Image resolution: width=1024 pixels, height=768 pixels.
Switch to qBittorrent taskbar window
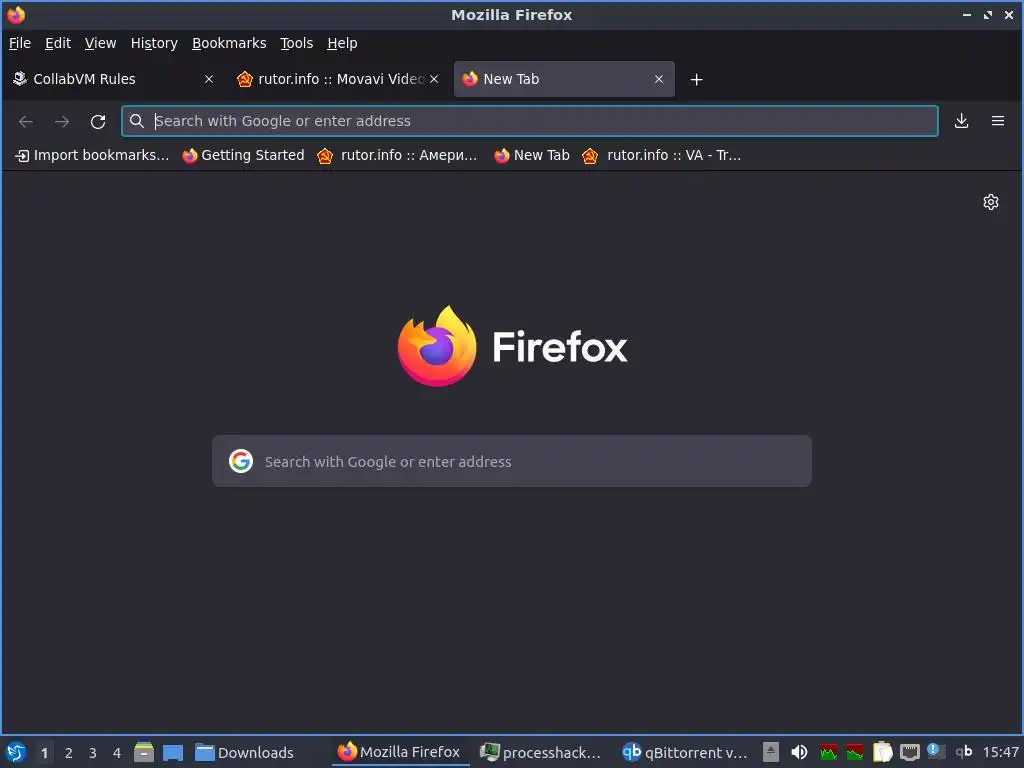click(x=684, y=752)
